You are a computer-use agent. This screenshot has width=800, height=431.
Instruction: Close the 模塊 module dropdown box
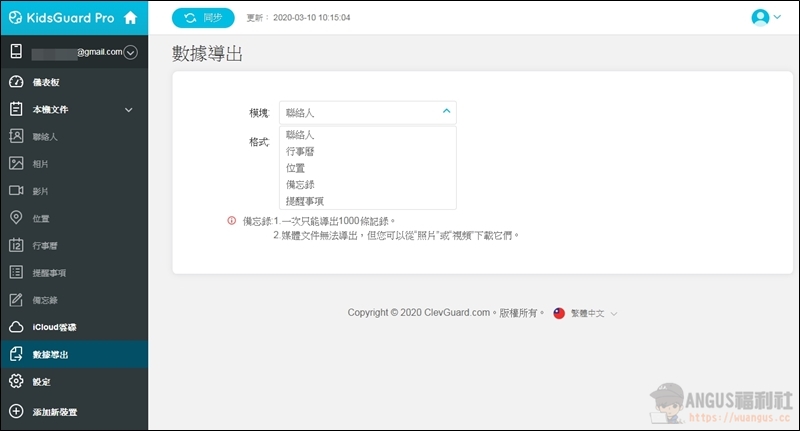(446, 112)
